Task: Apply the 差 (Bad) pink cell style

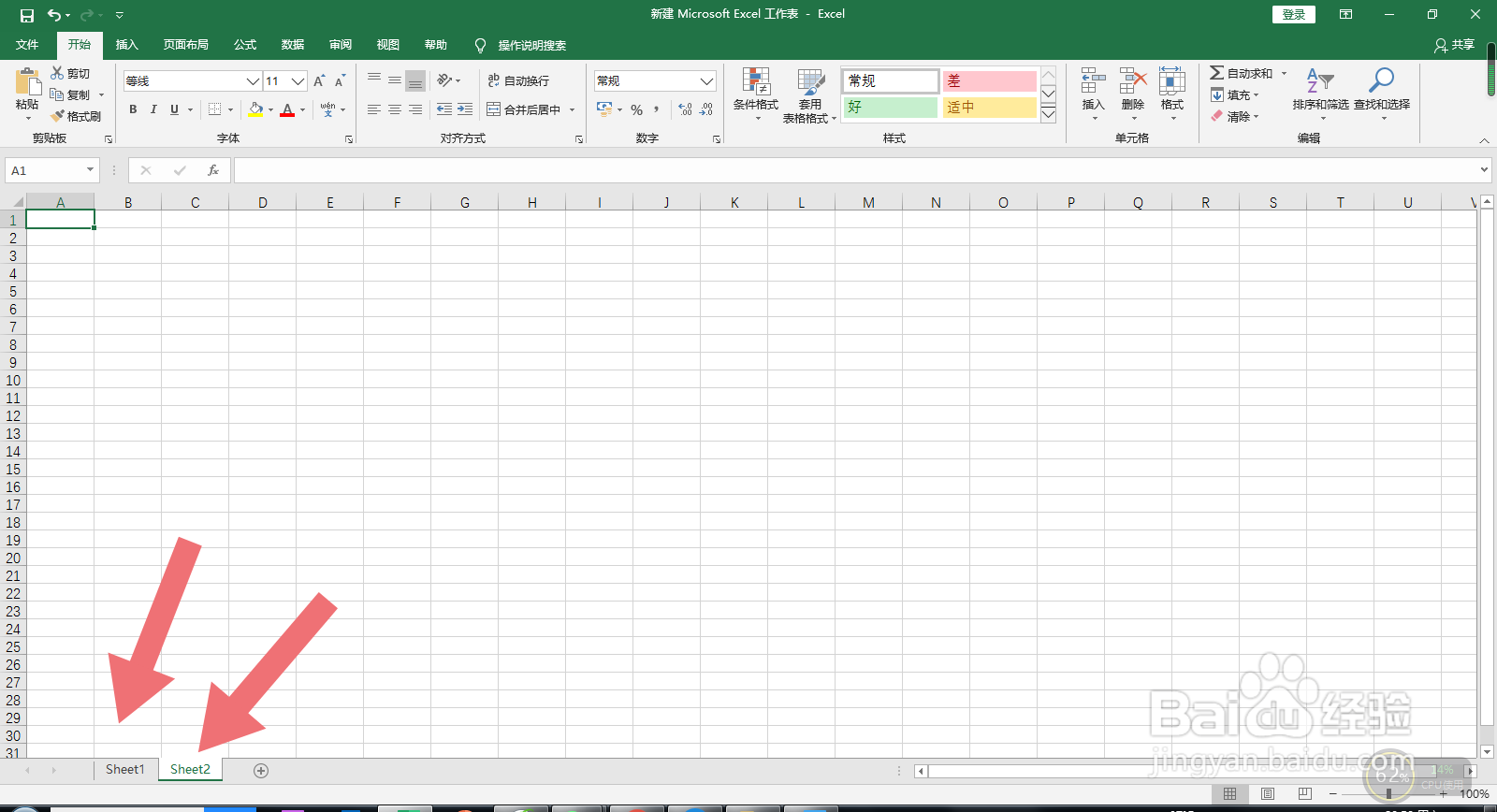Action: point(989,80)
